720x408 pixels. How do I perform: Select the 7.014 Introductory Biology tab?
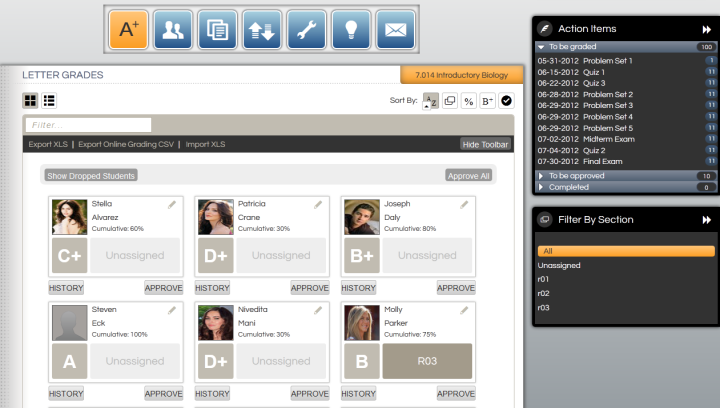(461, 75)
